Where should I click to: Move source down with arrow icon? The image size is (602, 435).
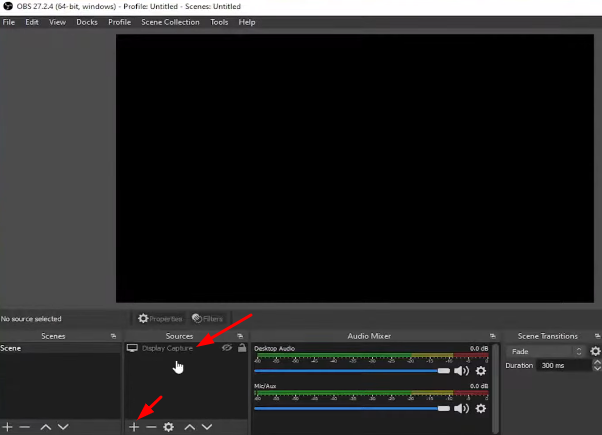pyautogui.click(x=207, y=427)
